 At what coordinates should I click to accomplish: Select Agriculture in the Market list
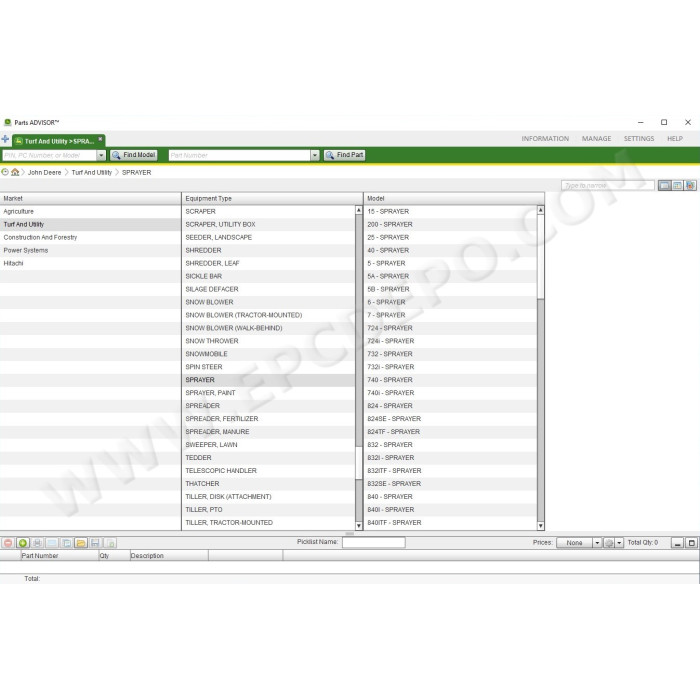90,212
